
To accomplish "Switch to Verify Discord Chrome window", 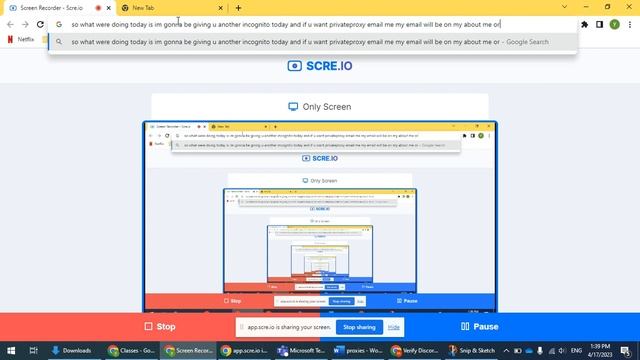I will pos(414,350).
